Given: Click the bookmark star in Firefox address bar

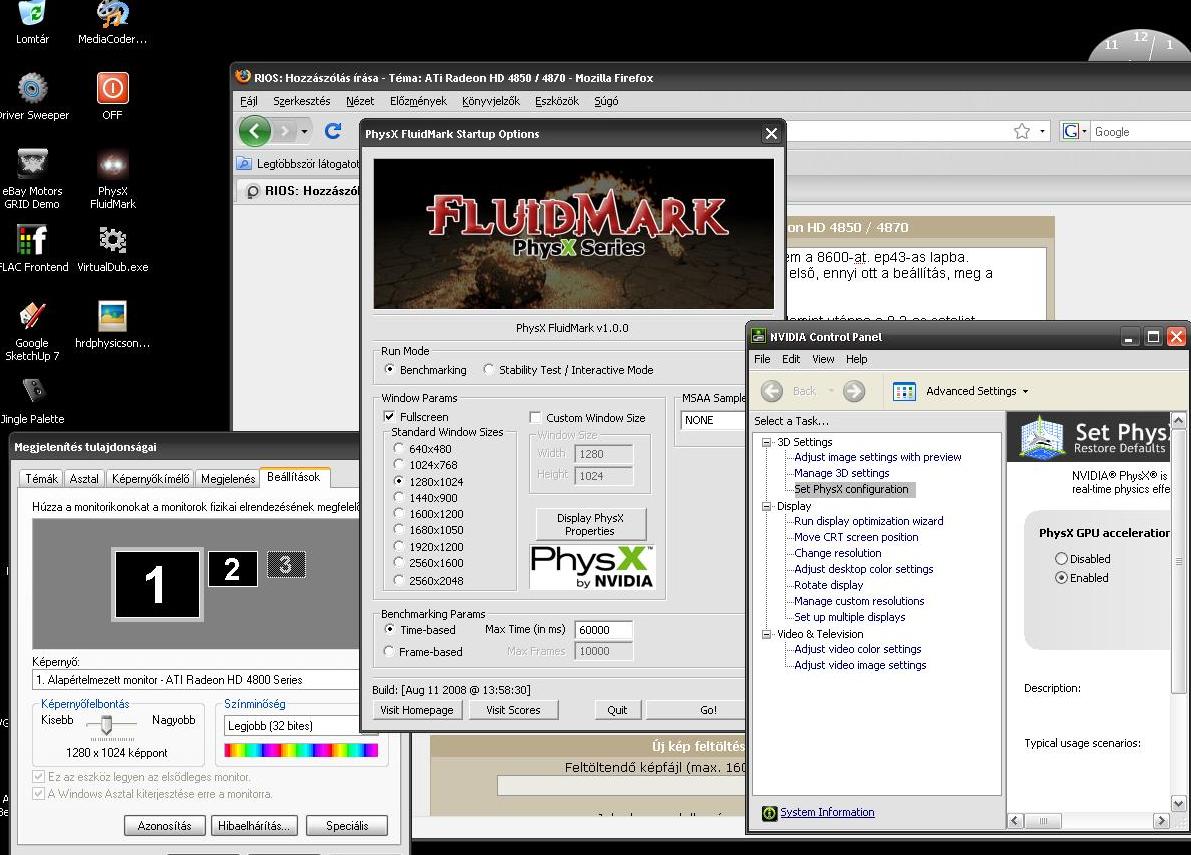Looking at the screenshot, I should (1022, 131).
